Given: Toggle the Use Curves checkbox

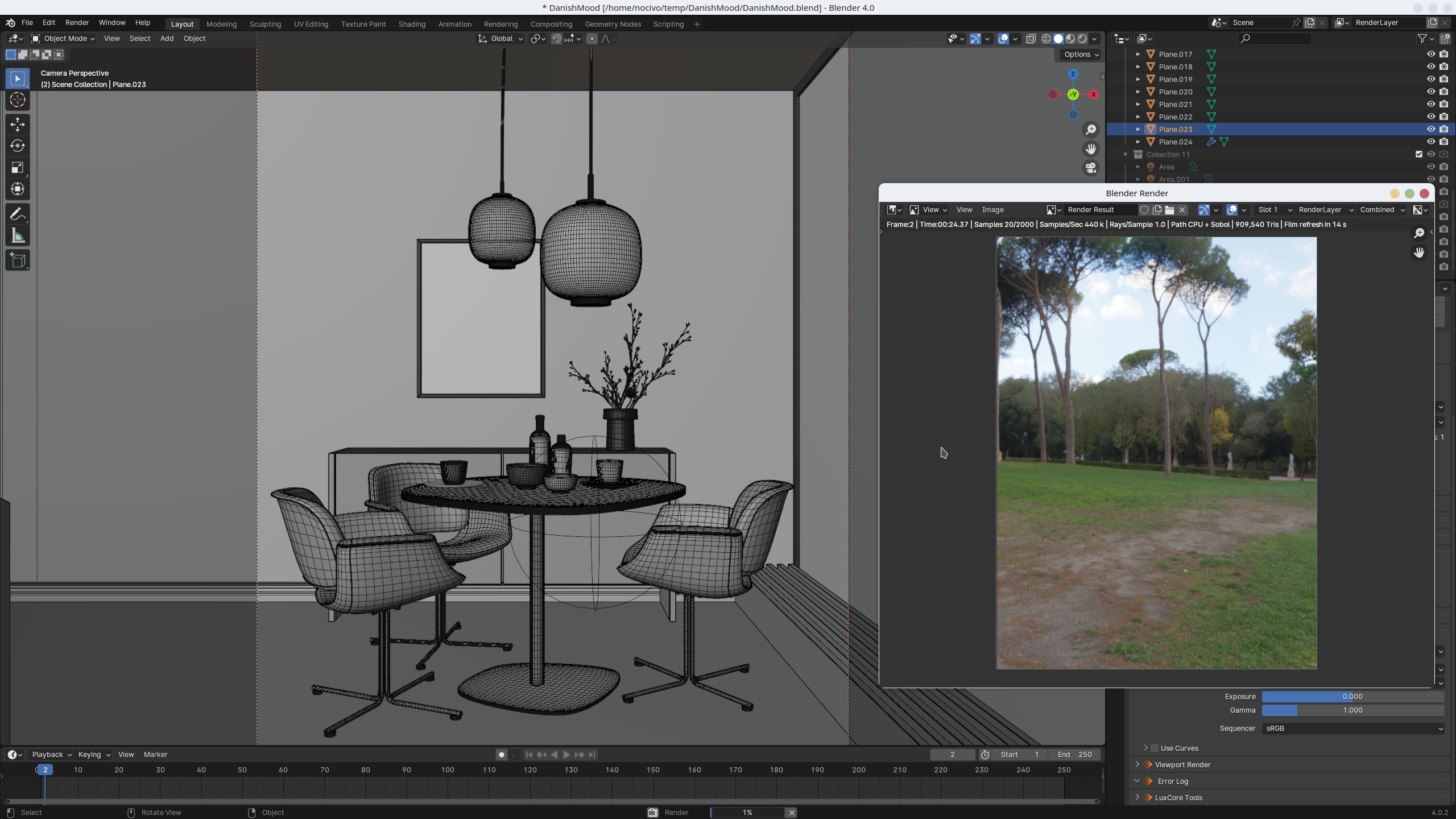Looking at the screenshot, I should click(x=1155, y=748).
